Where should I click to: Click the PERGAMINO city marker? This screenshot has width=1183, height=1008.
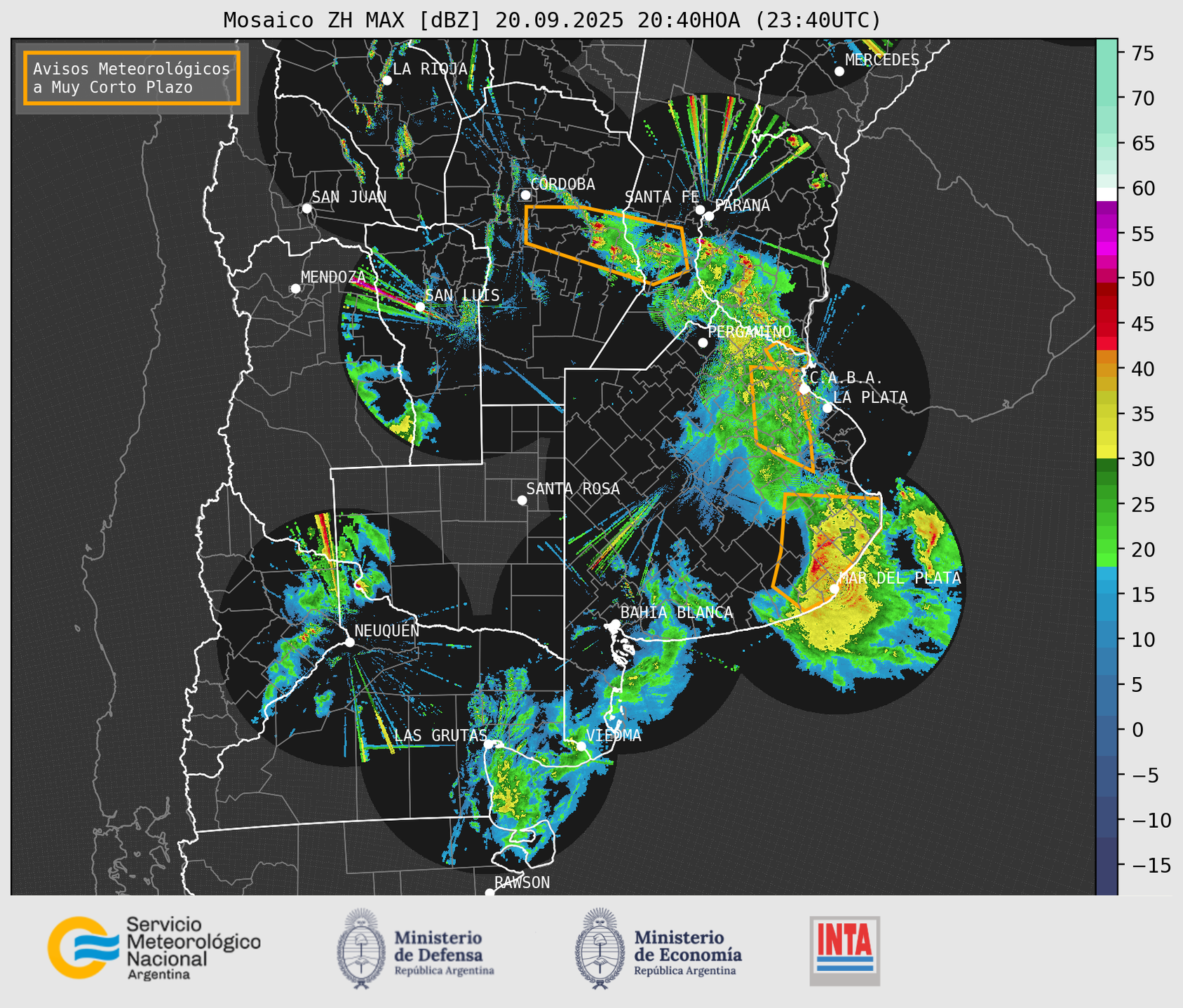(x=703, y=343)
